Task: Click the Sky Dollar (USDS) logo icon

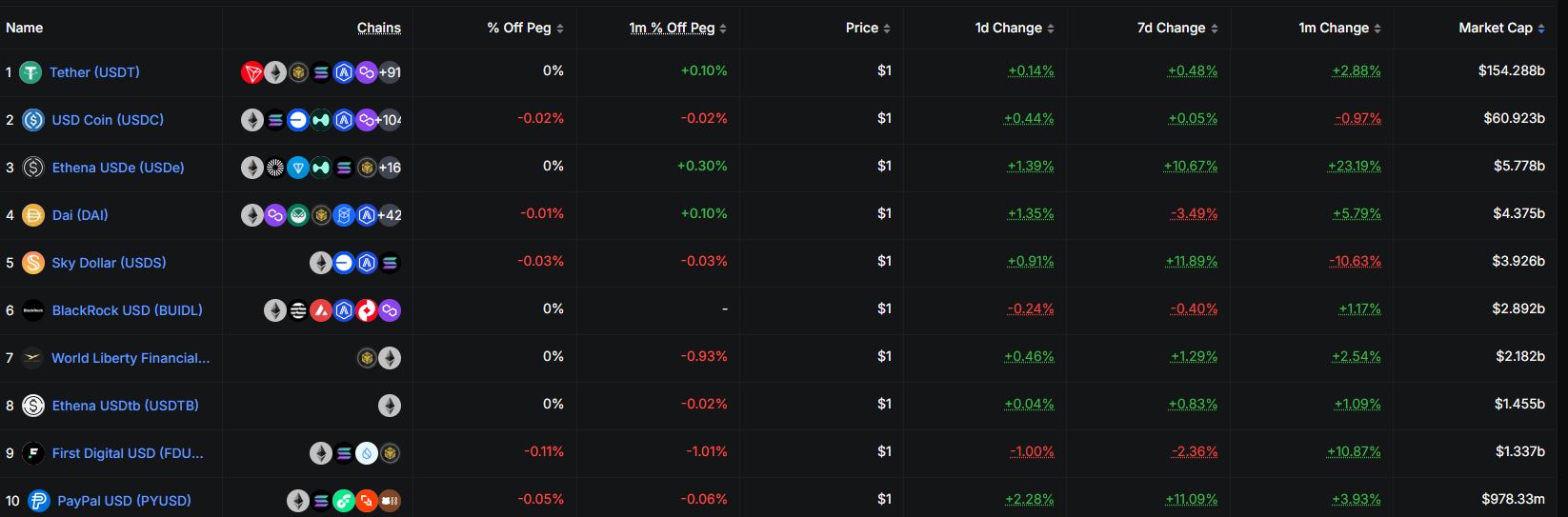Action: click(x=33, y=263)
